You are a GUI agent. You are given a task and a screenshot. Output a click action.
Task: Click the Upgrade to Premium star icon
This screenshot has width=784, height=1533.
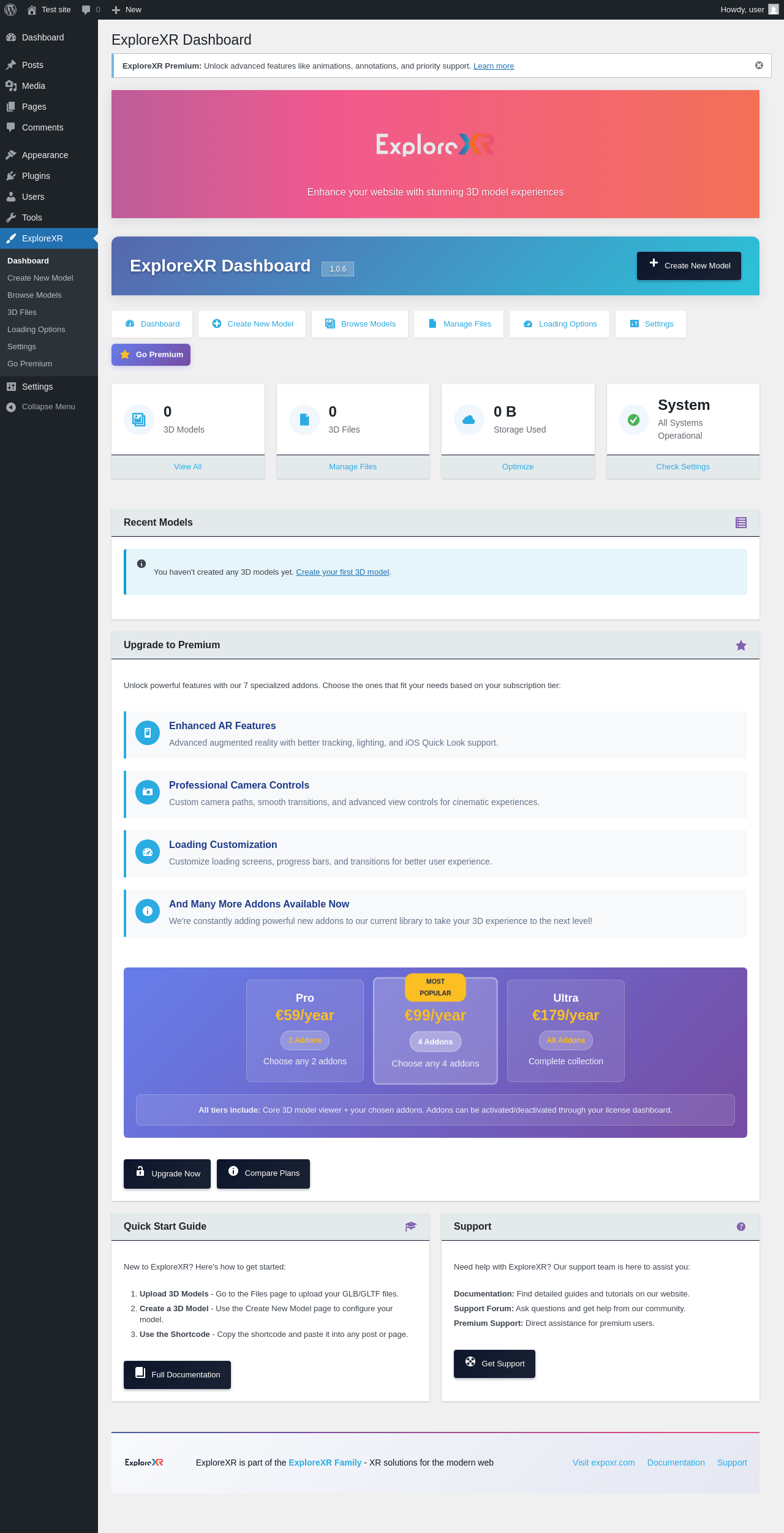coord(741,645)
